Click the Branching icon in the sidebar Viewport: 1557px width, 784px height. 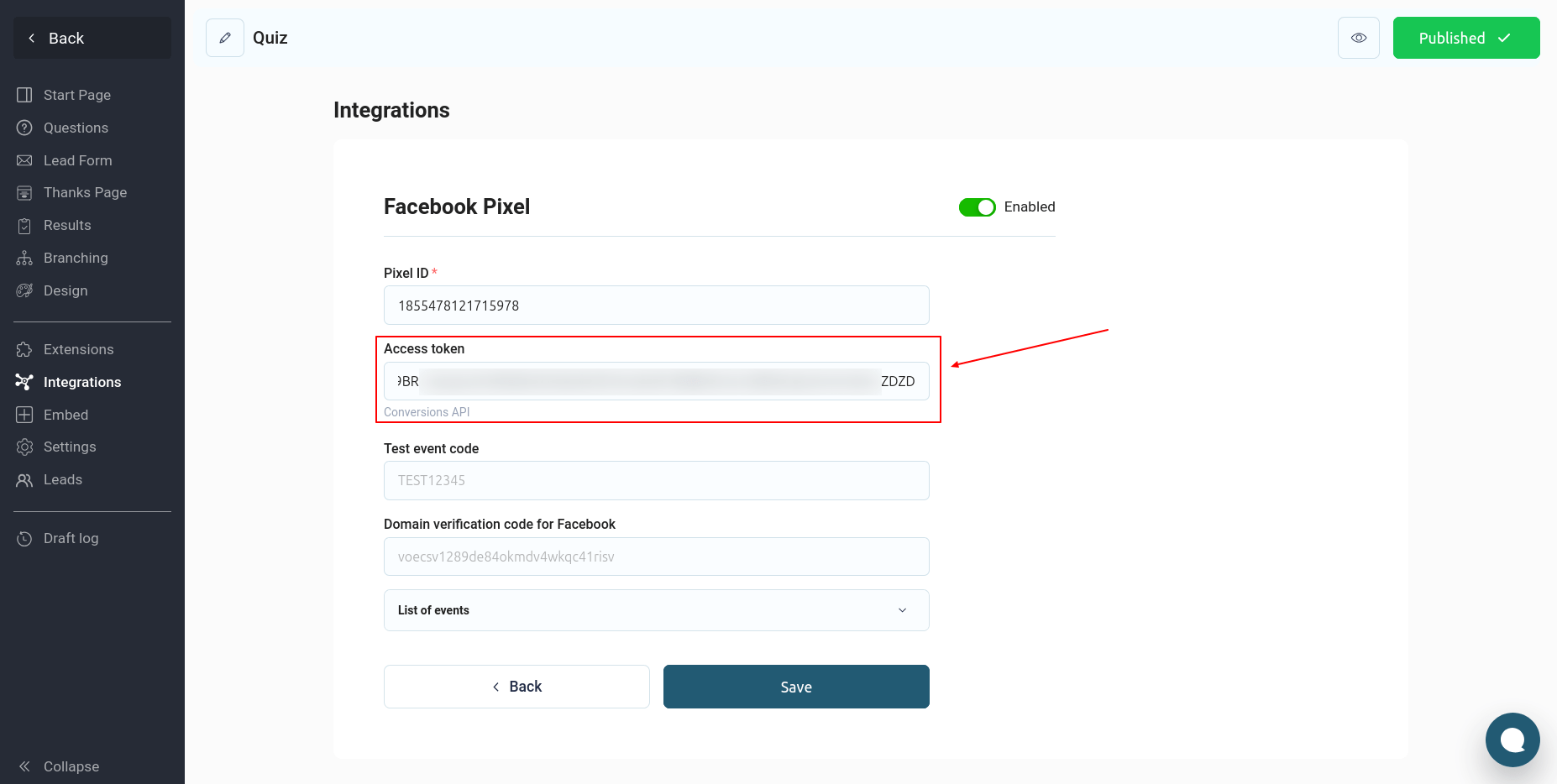24,258
